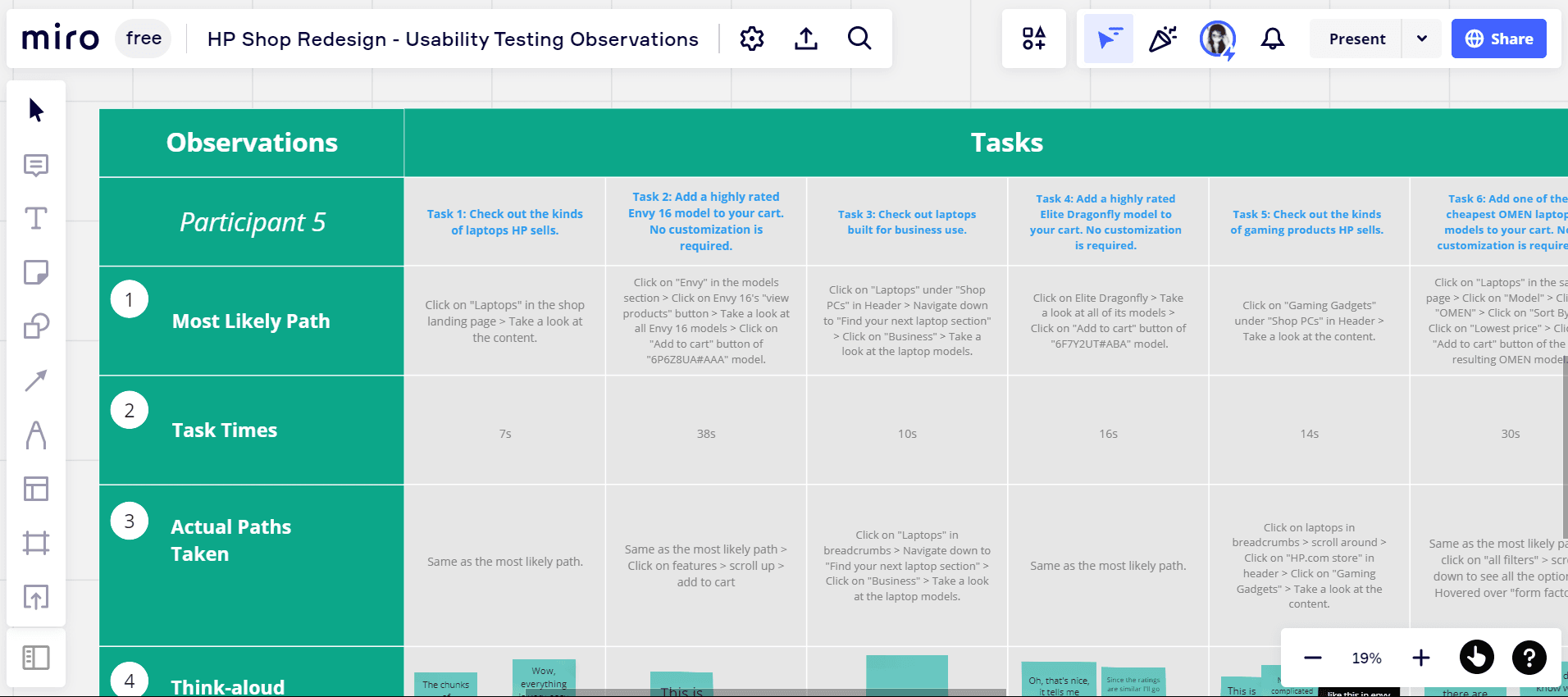Select the Observations header cell
Image resolution: width=1568 pixels, height=697 pixels.
(252, 143)
